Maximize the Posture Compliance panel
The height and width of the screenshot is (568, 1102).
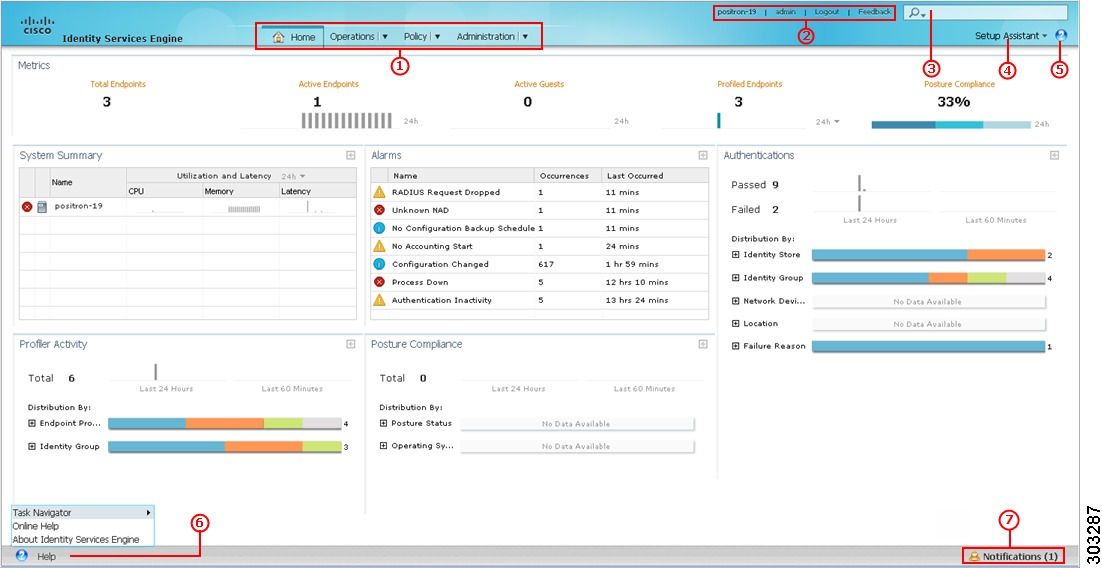click(702, 344)
